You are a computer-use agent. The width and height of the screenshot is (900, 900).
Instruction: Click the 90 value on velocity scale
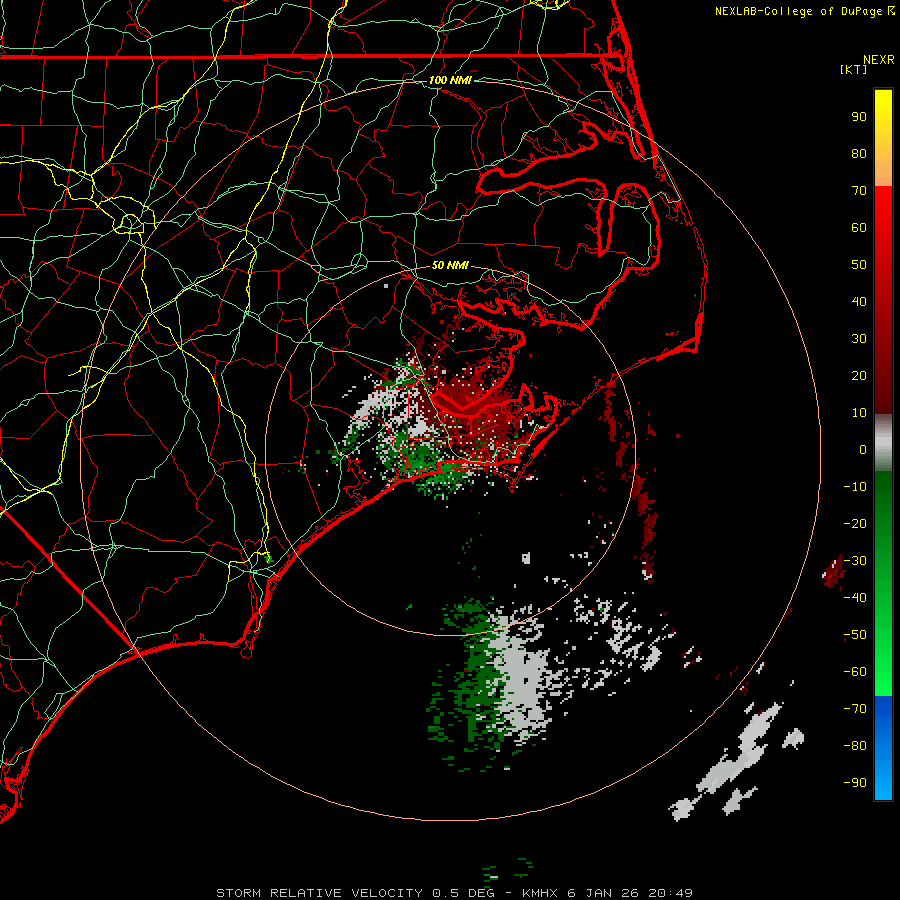coord(859,117)
